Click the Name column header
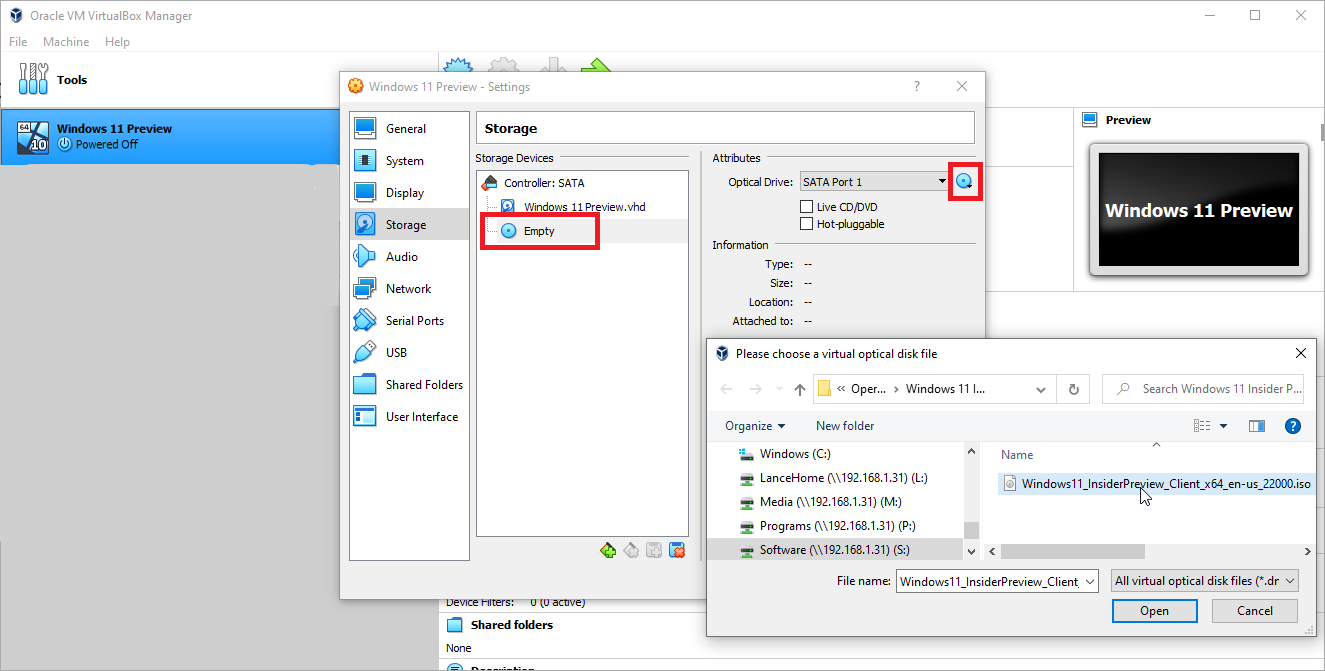Viewport: 1325px width, 671px height. [x=1017, y=455]
